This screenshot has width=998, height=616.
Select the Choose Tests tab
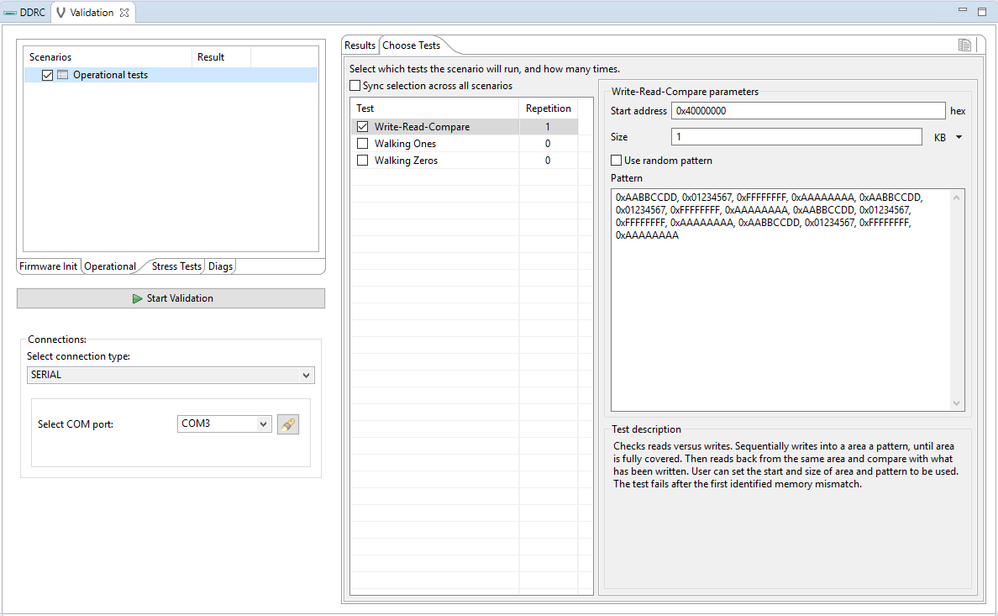coord(411,45)
